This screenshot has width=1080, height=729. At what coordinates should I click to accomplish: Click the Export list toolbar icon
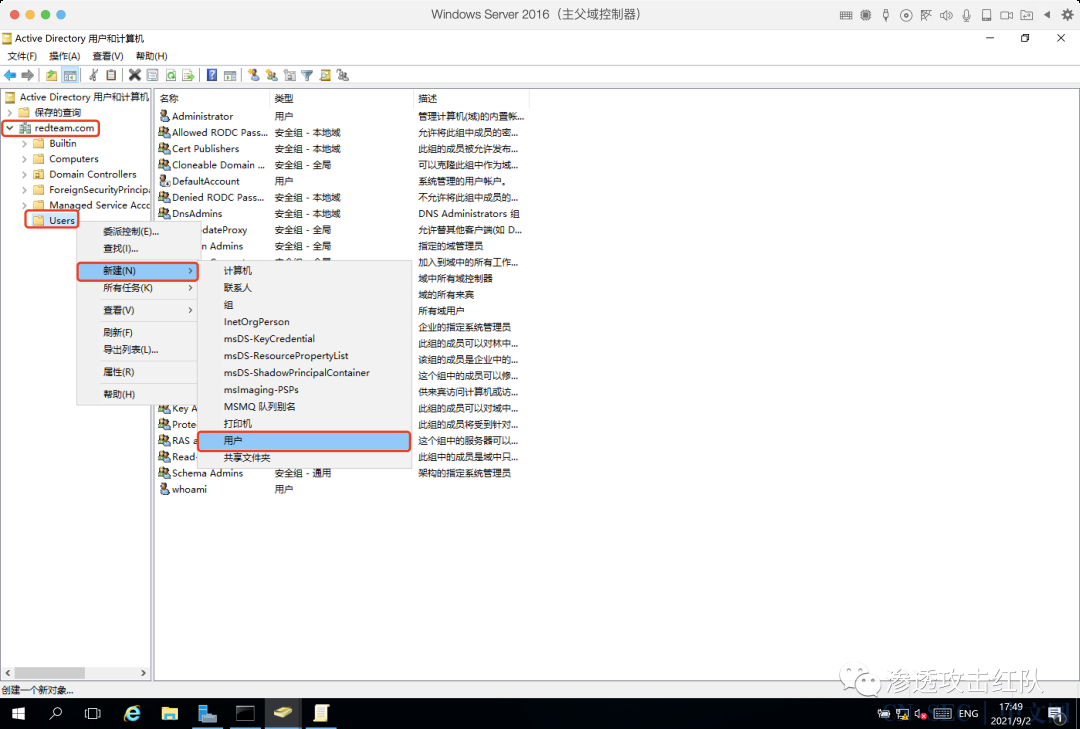pos(188,75)
